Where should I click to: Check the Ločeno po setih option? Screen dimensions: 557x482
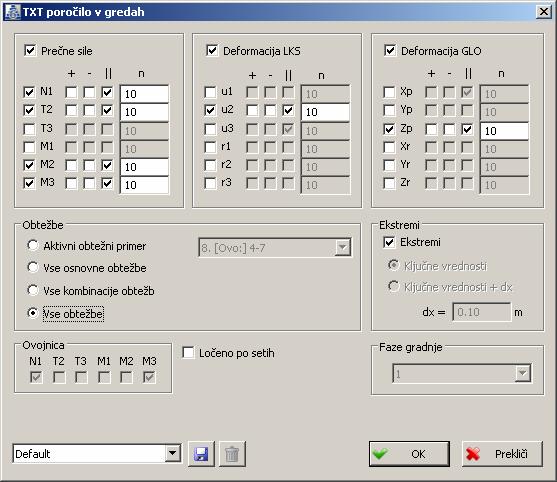point(188,353)
